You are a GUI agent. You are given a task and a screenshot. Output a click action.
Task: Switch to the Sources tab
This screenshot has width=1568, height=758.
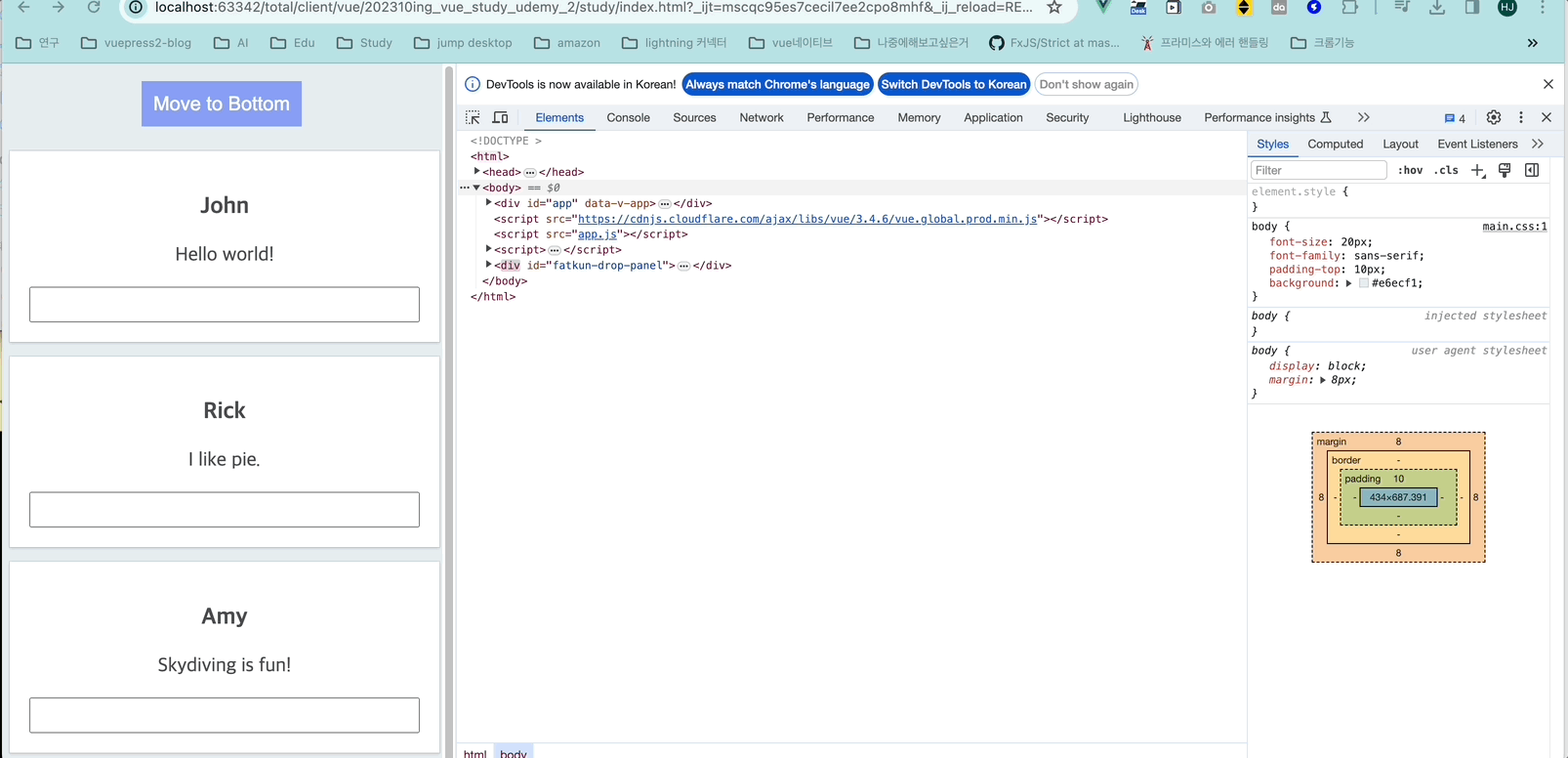pyautogui.click(x=694, y=117)
